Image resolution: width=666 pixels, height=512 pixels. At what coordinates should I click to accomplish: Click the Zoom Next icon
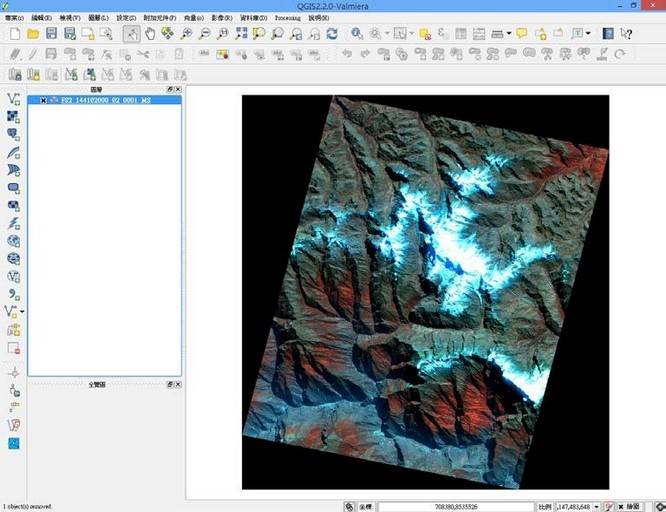point(314,34)
